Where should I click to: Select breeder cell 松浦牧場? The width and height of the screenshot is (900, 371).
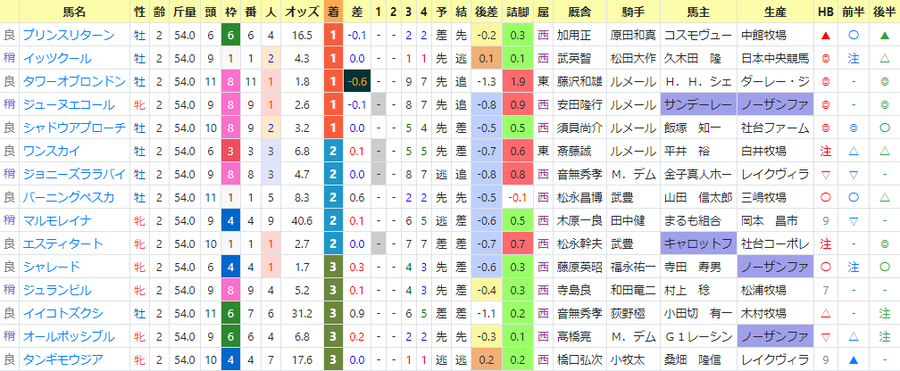pyautogui.click(x=764, y=290)
